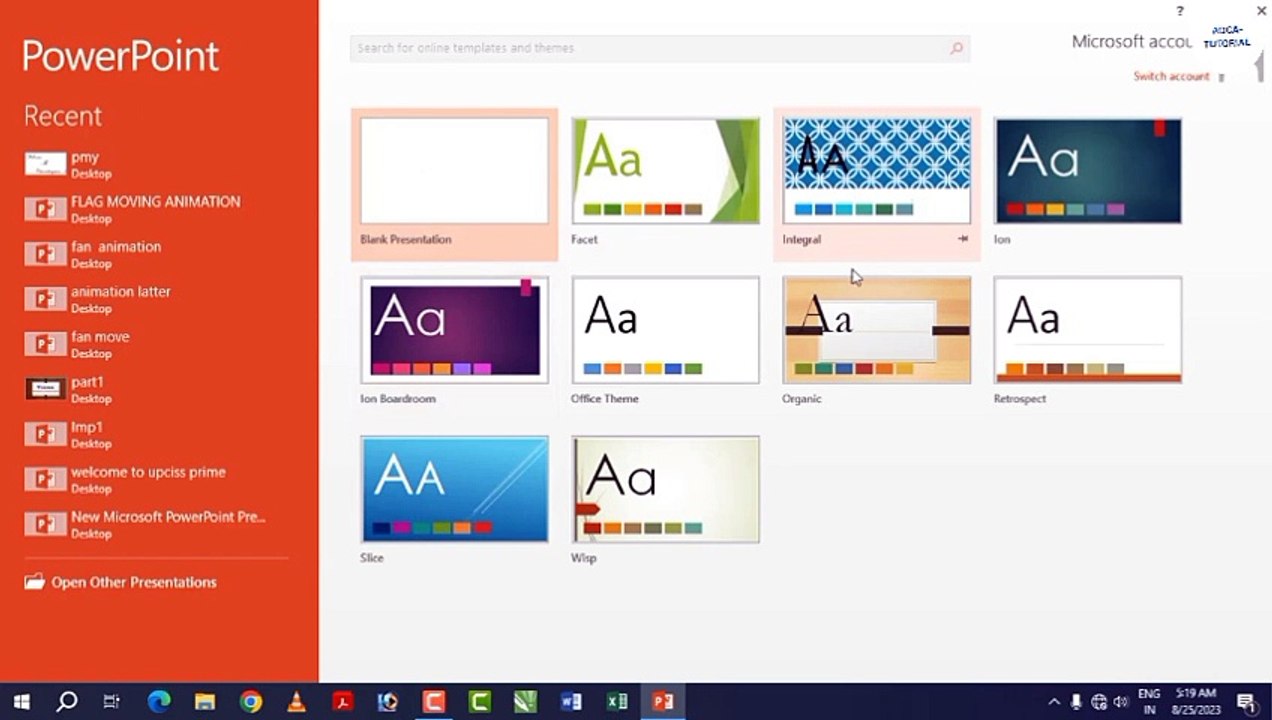Open Adobe Acrobat from taskbar
Screen dimensions: 1272x720
343,701
